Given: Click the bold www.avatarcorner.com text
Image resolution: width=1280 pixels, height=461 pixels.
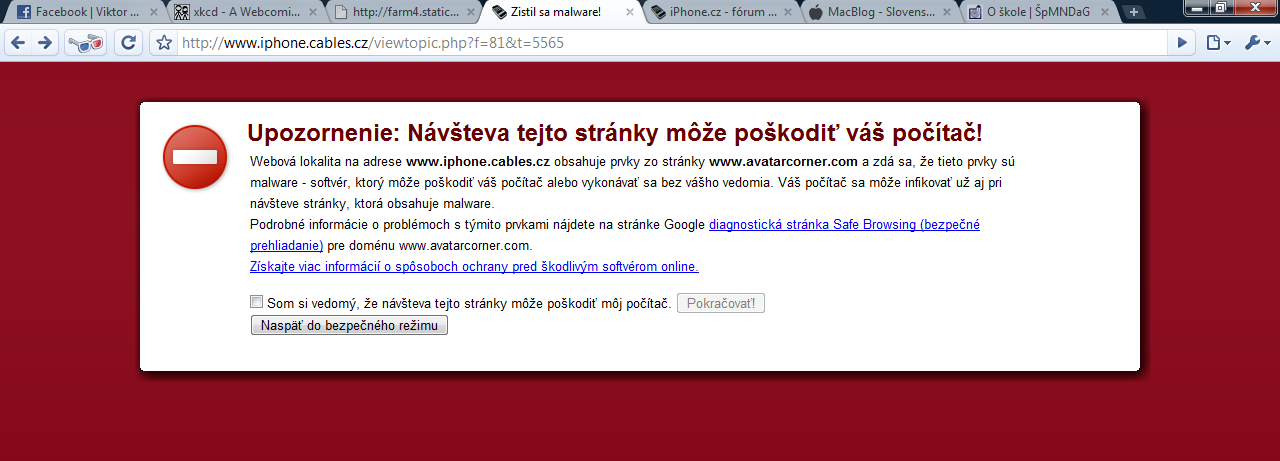Looking at the screenshot, I should coord(784,161).
